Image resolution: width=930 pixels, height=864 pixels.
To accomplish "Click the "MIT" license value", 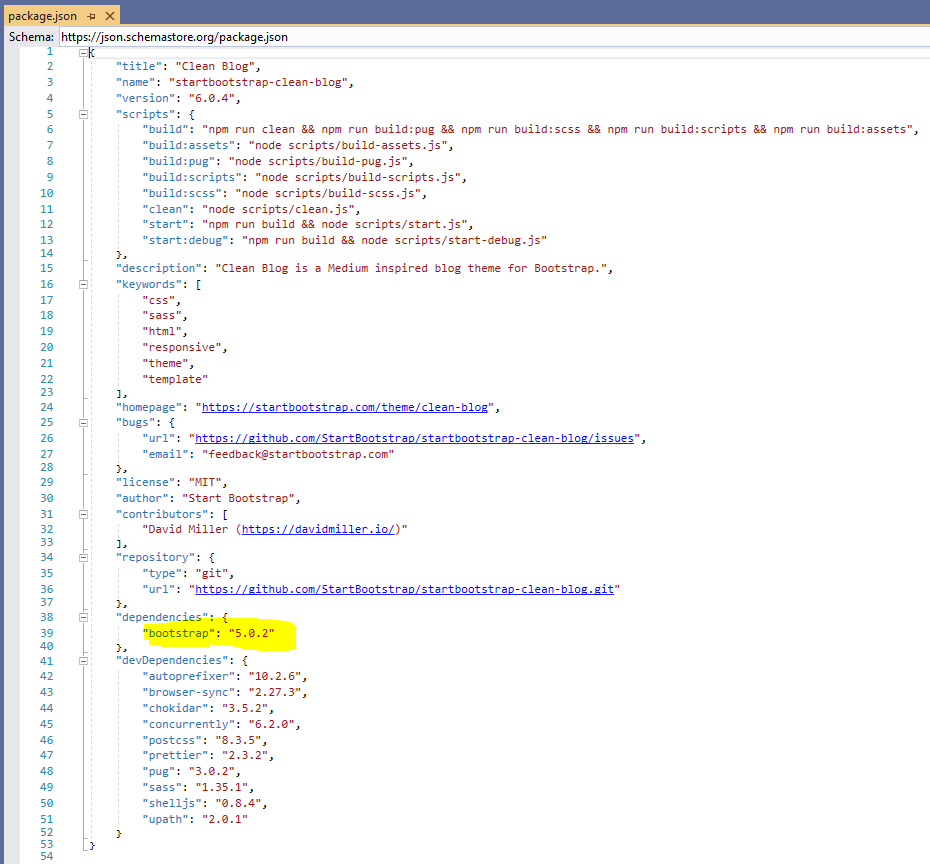I will click(x=205, y=482).
